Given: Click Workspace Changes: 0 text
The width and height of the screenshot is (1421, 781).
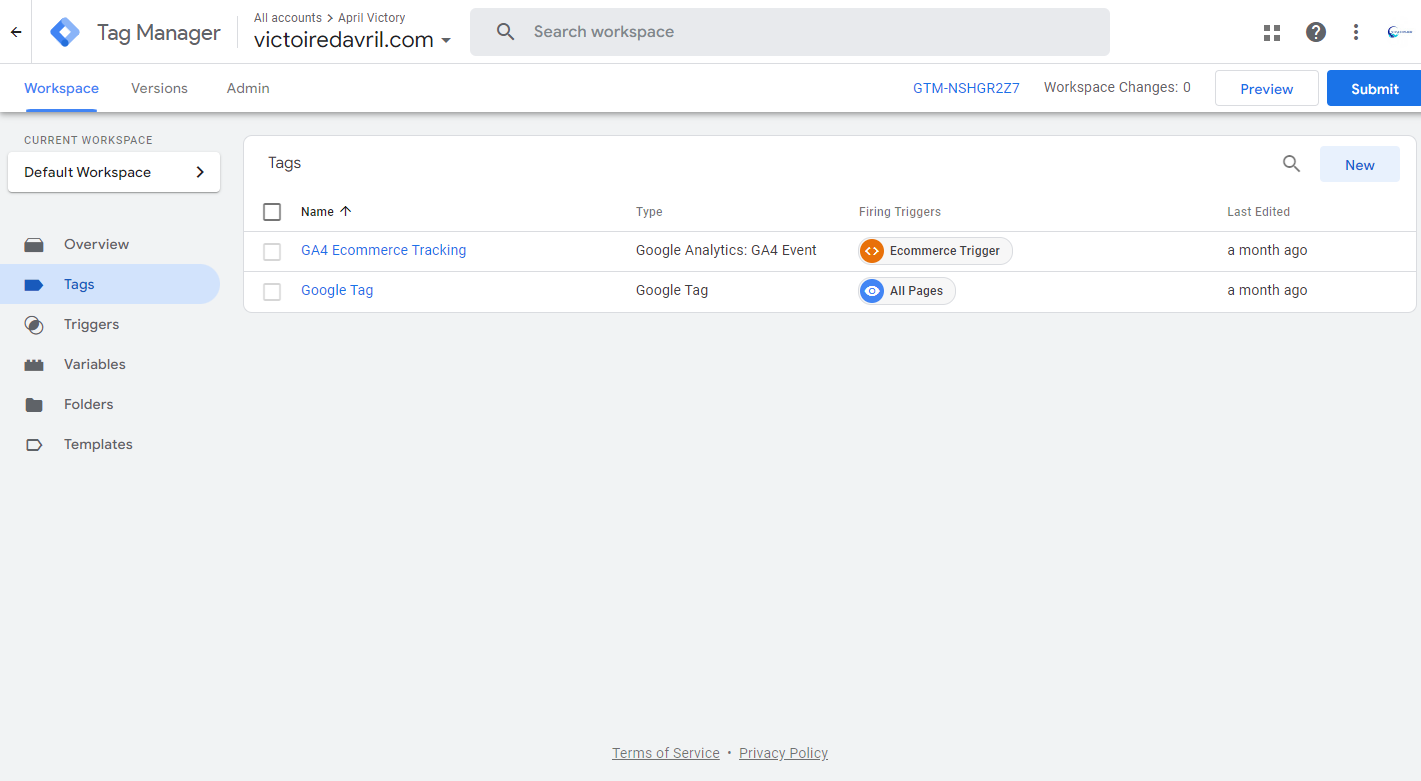Looking at the screenshot, I should tap(1117, 87).
